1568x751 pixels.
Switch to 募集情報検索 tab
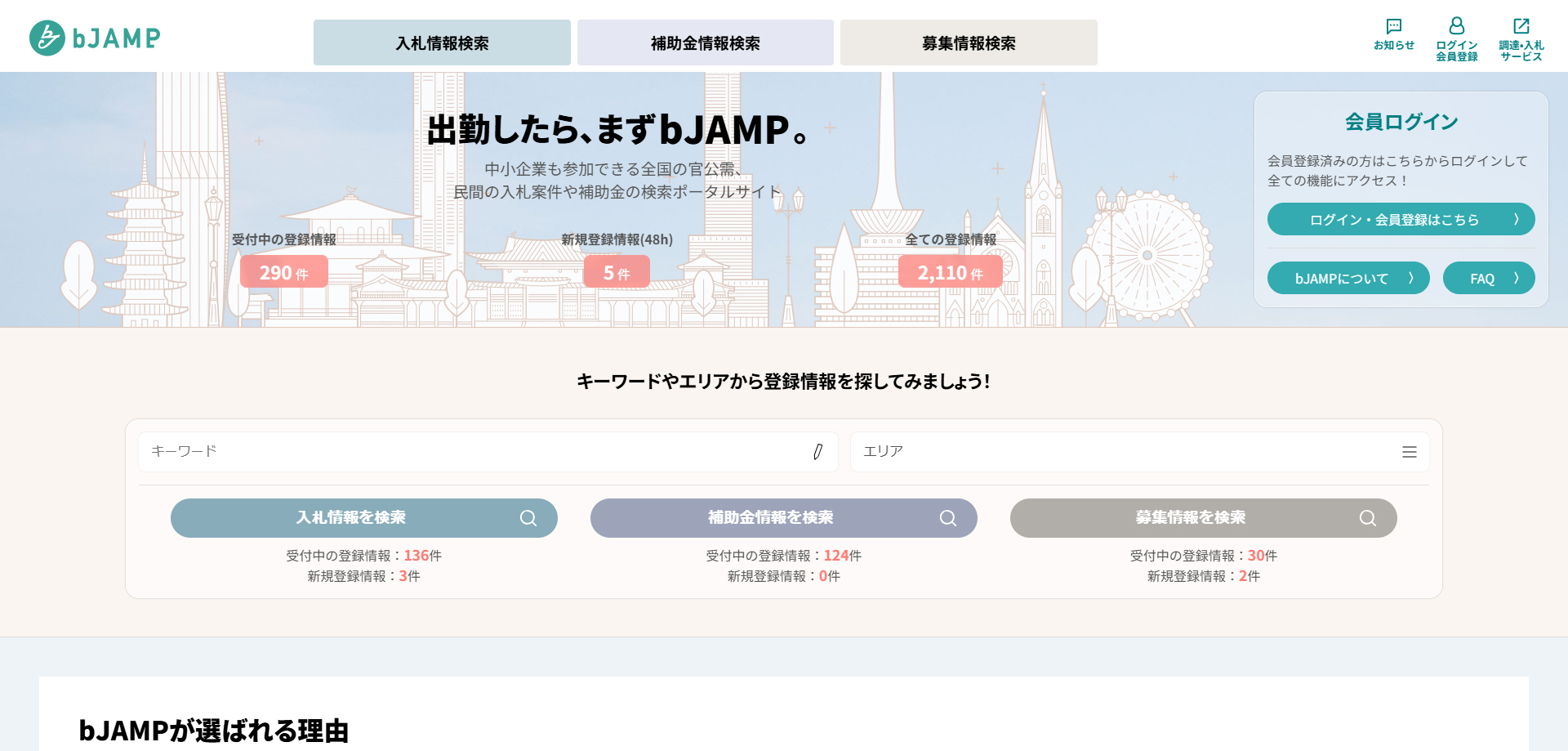pyautogui.click(x=969, y=42)
